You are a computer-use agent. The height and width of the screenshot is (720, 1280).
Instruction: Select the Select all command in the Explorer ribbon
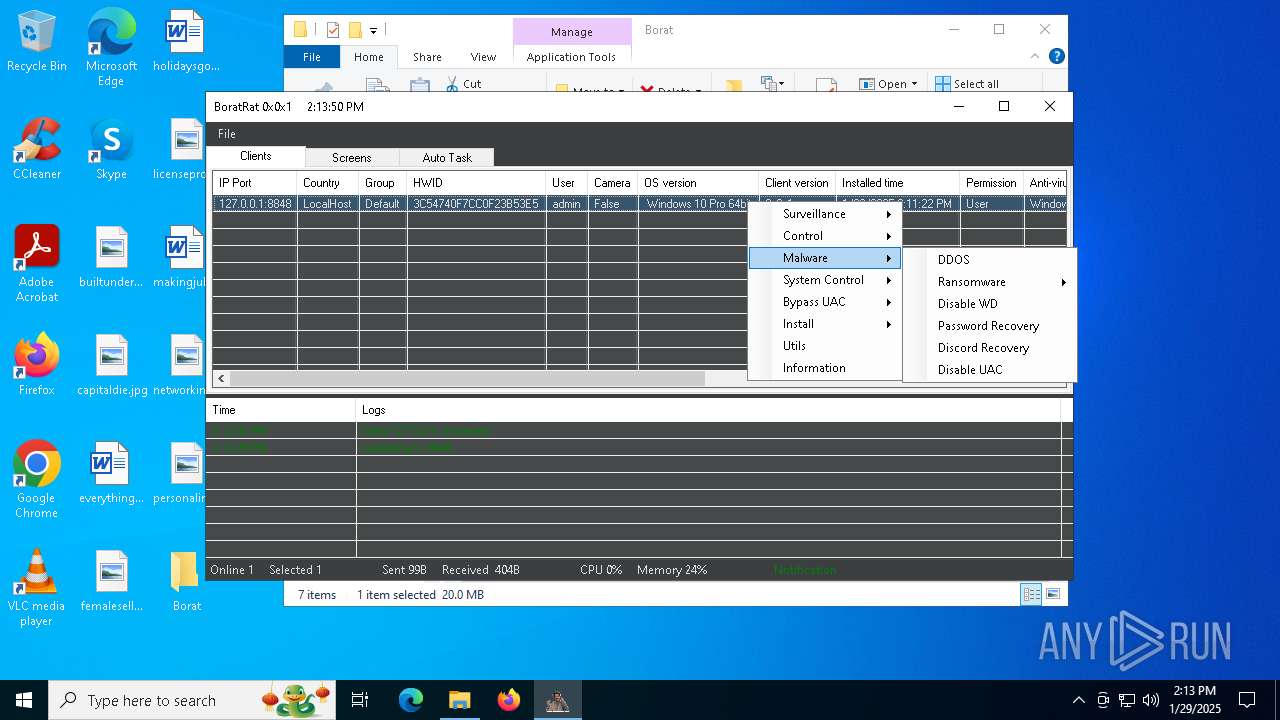(966, 84)
